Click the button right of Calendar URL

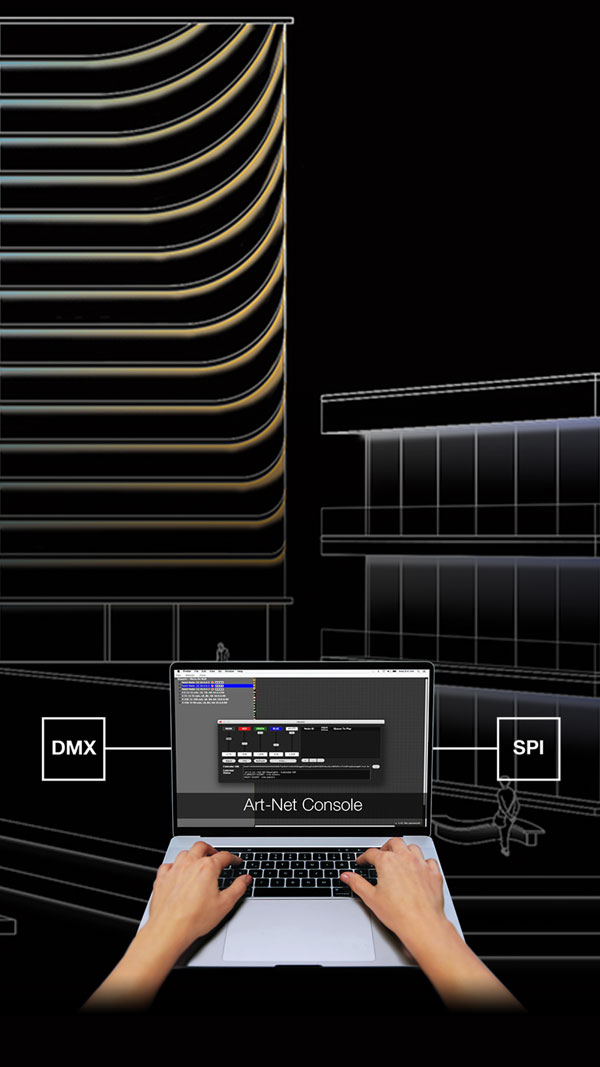376,766
